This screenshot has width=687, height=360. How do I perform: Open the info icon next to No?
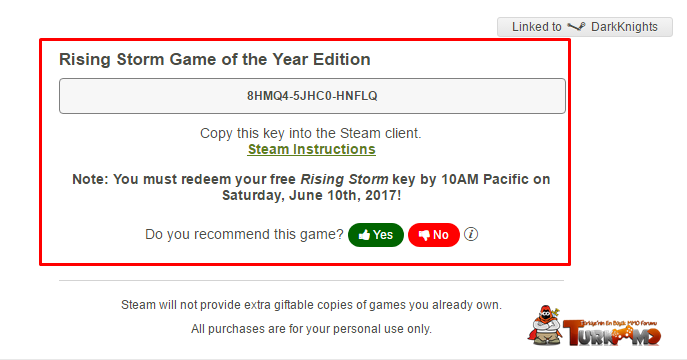click(471, 234)
